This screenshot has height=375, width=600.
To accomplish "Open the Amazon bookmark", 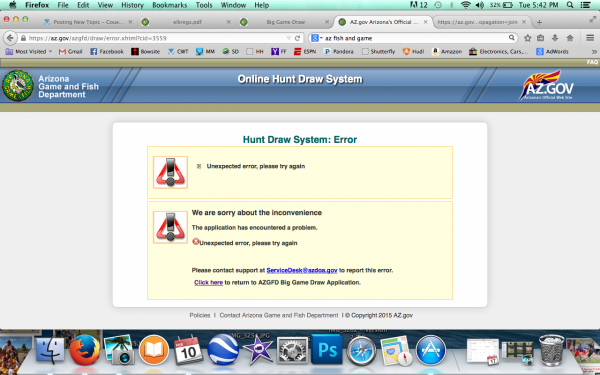I will coord(447,51).
